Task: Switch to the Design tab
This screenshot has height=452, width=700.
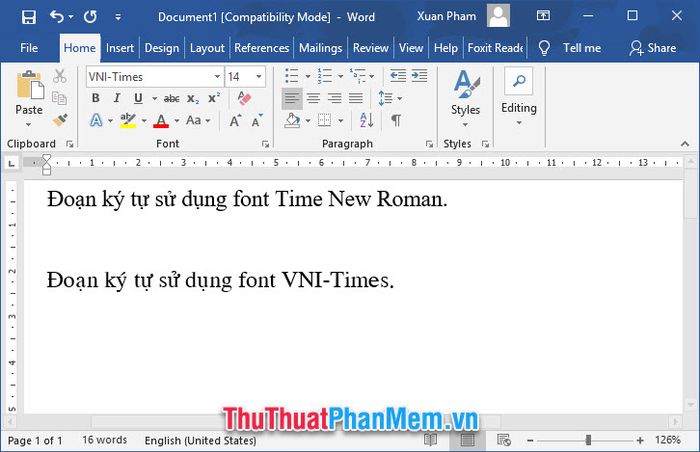Action: click(162, 48)
